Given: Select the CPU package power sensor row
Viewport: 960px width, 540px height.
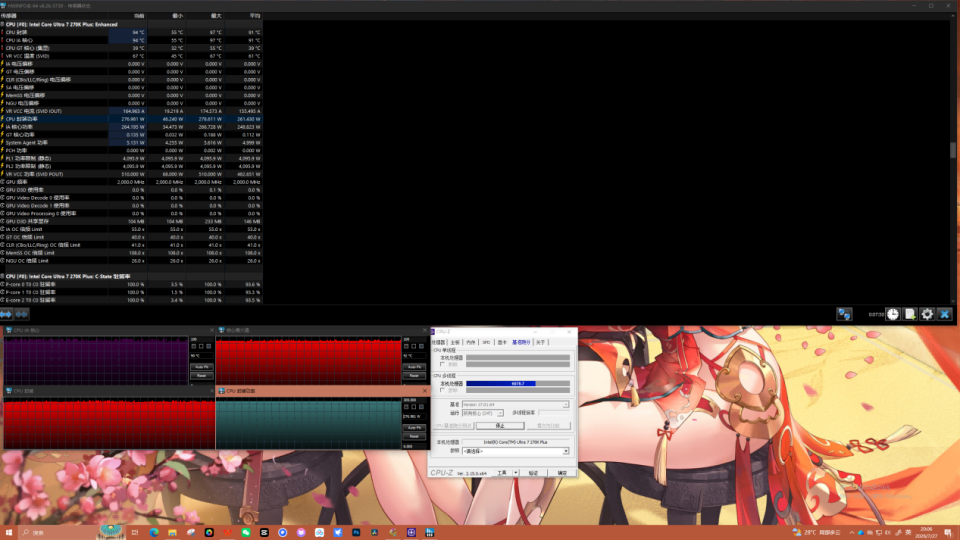Looking at the screenshot, I should [132, 119].
